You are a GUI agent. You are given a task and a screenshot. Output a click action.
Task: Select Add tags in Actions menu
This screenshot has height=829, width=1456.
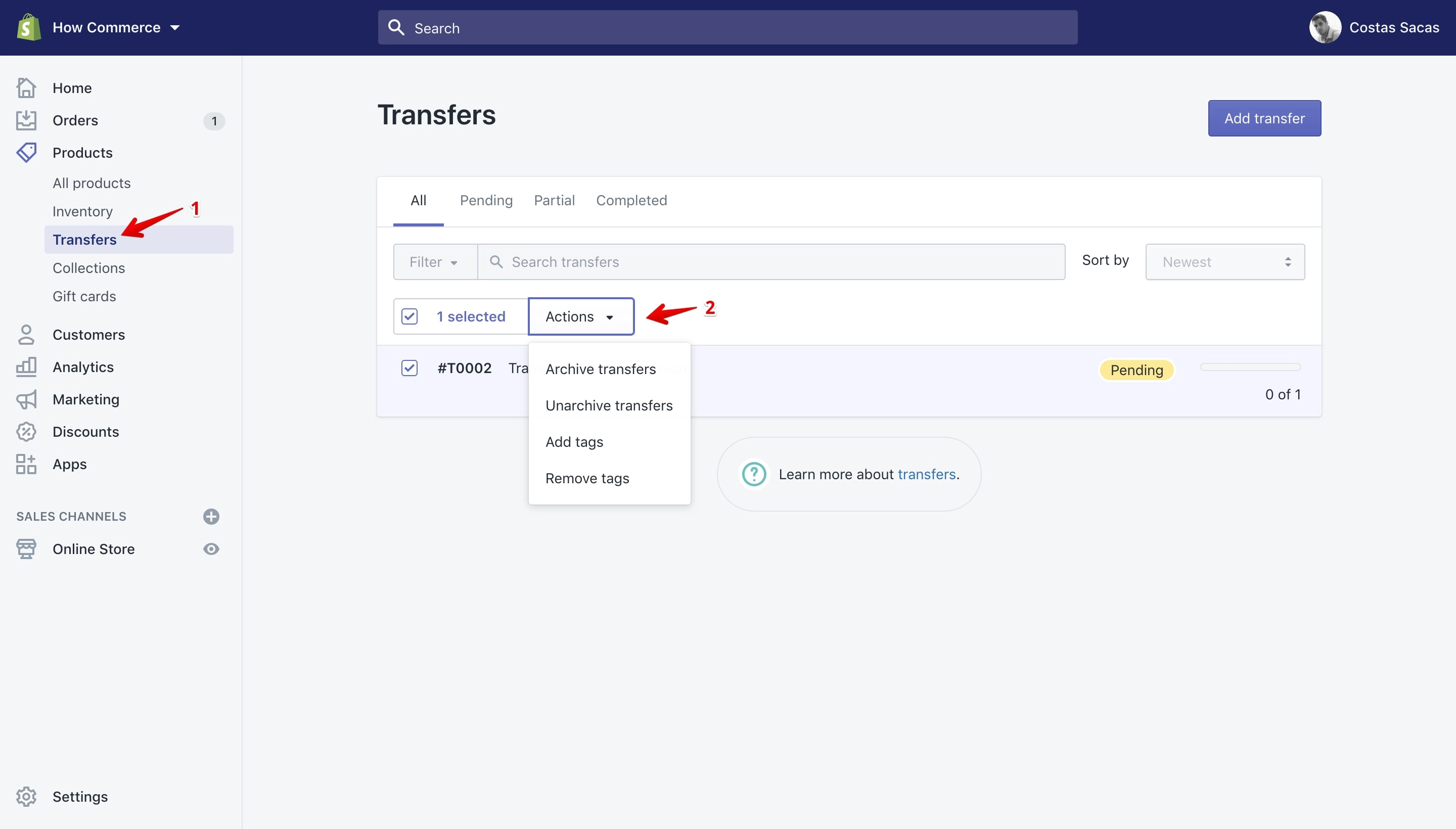(609, 442)
